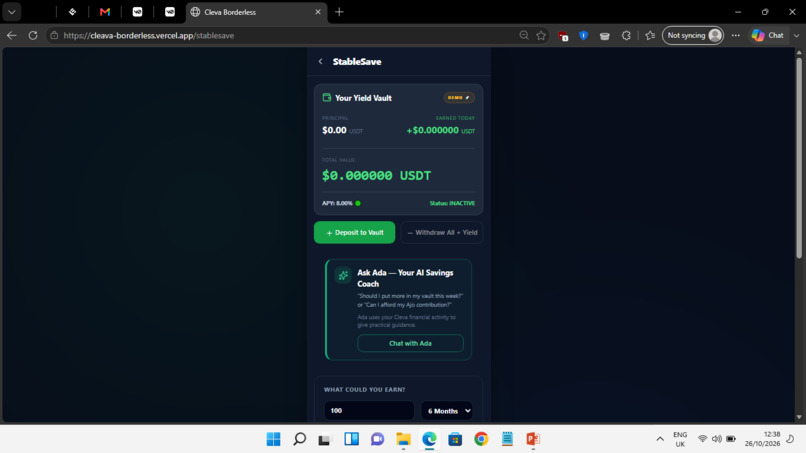
Task: Open Windows taskbar Search
Action: point(300,439)
